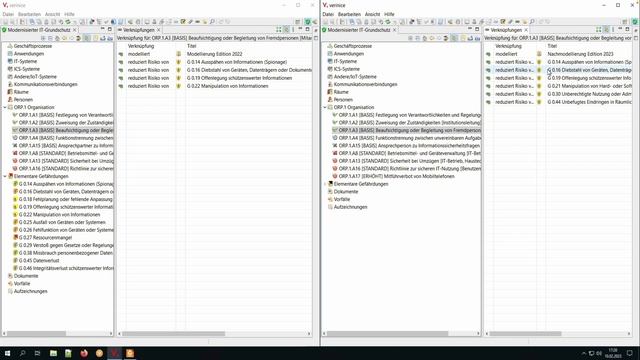
Task: Click Personen icon in right window tree
Action: click(x=330, y=100)
